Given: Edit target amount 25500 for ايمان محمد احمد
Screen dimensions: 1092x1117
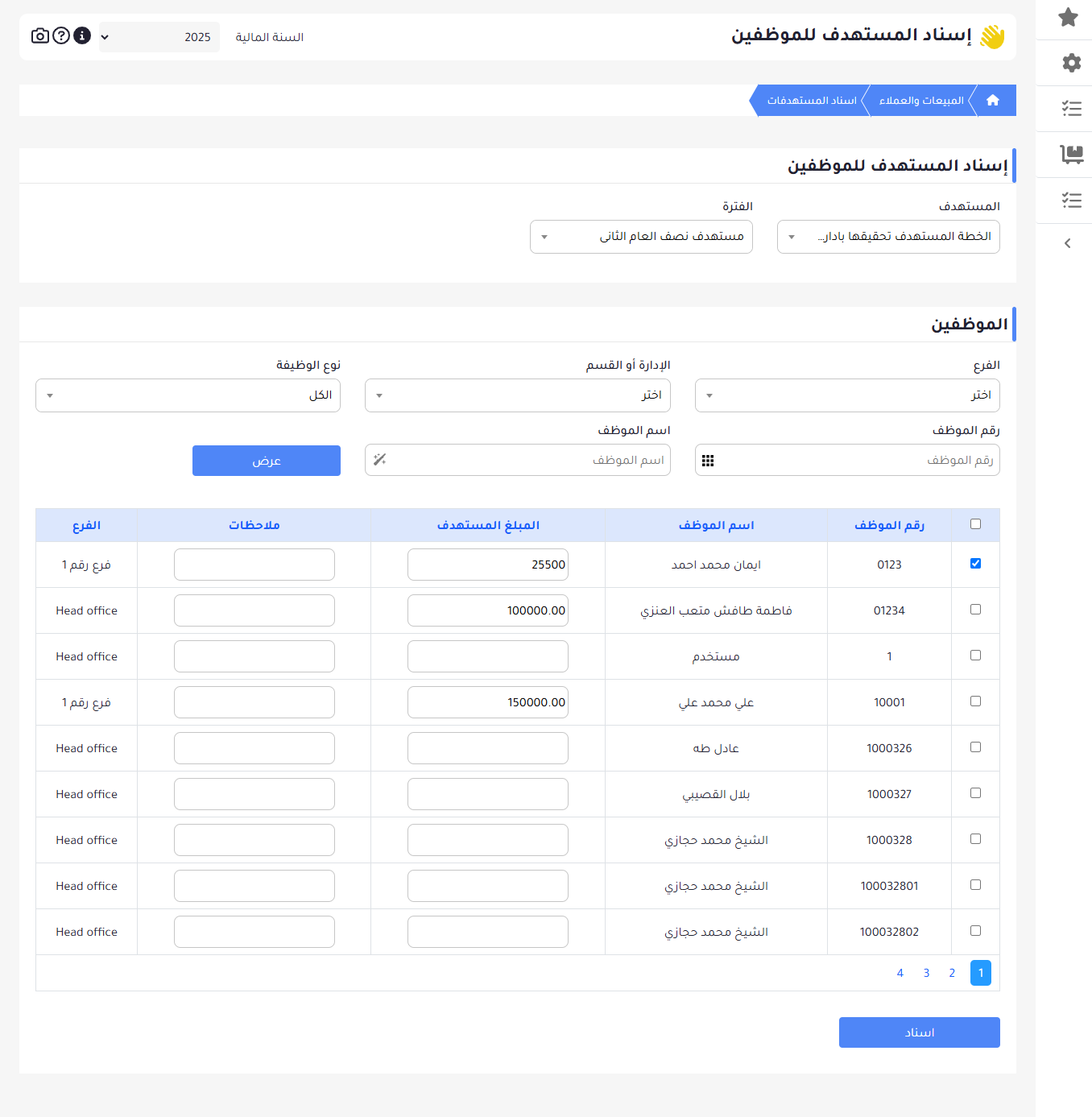Looking at the screenshot, I should click(488, 565).
